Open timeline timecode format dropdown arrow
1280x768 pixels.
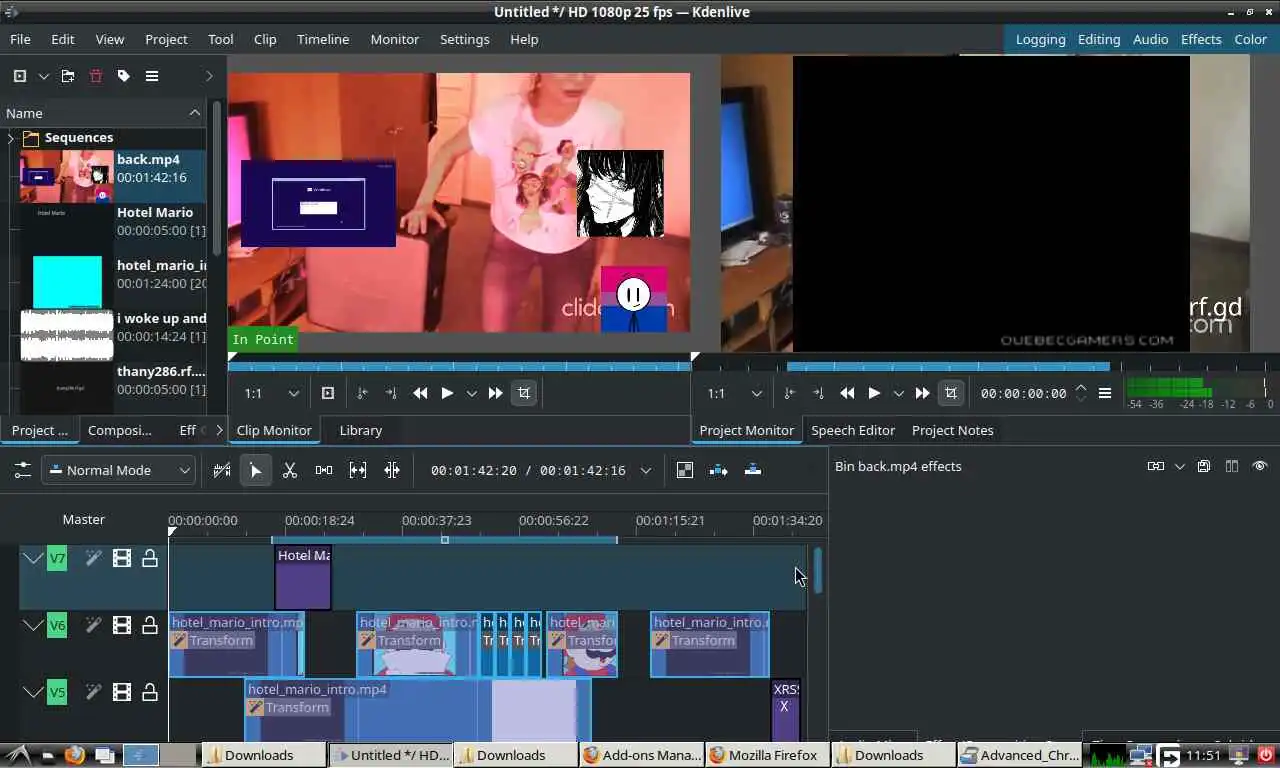tap(646, 470)
